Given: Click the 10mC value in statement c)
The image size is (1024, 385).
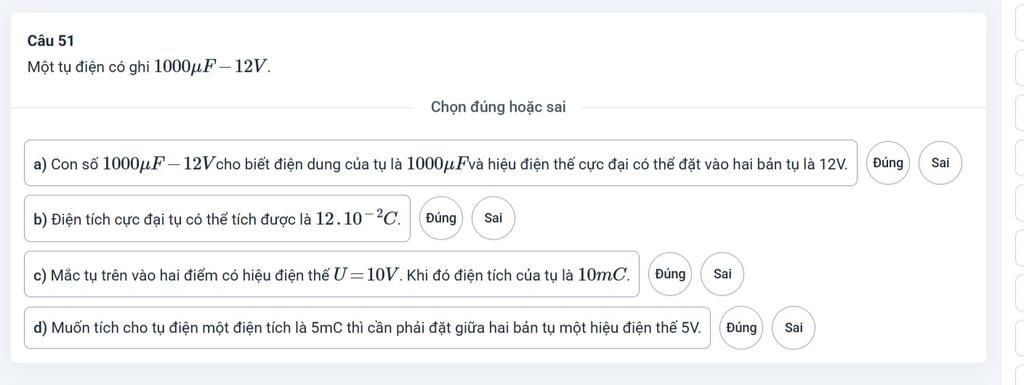Looking at the screenshot, I should (605, 274).
